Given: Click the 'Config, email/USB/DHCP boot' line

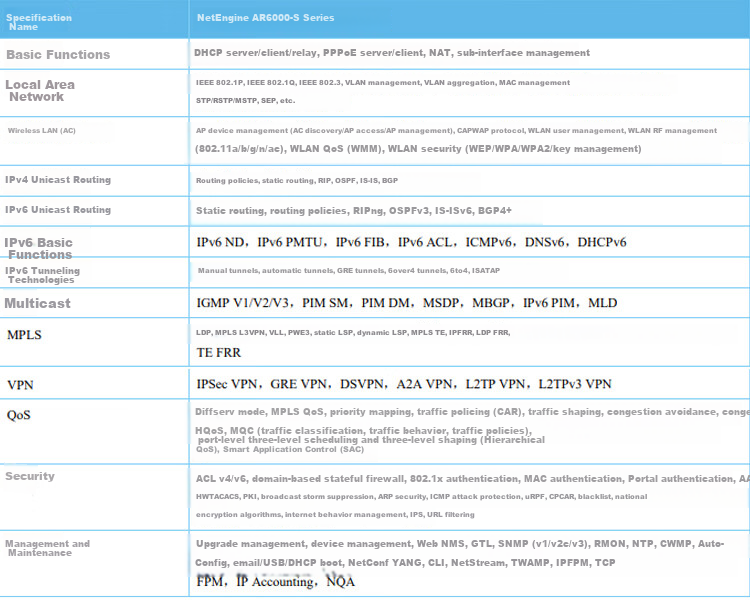Looking at the screenshot, I should [x=405, y=563].
